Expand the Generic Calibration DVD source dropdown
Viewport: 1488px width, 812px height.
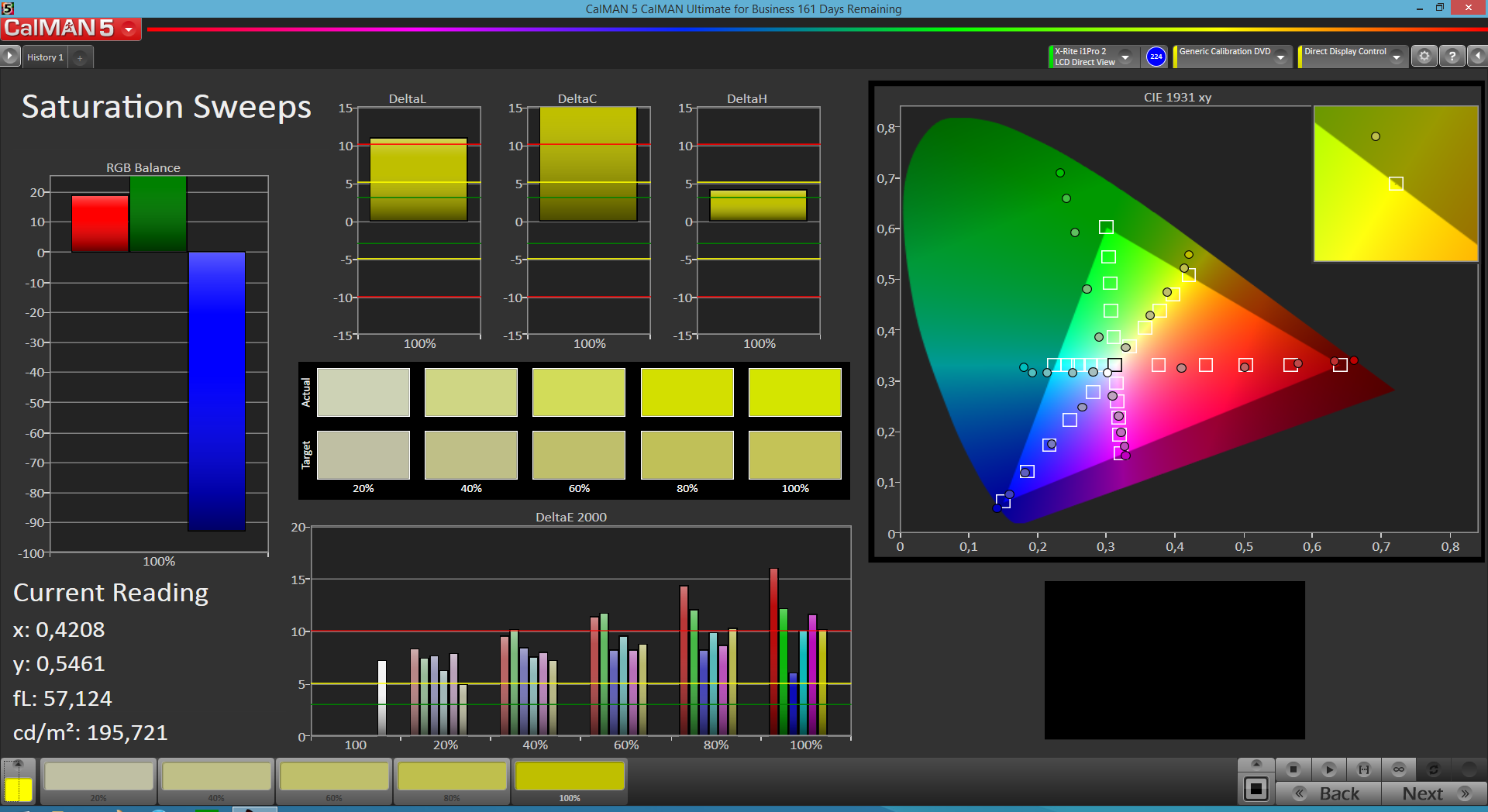[1281, 57]
